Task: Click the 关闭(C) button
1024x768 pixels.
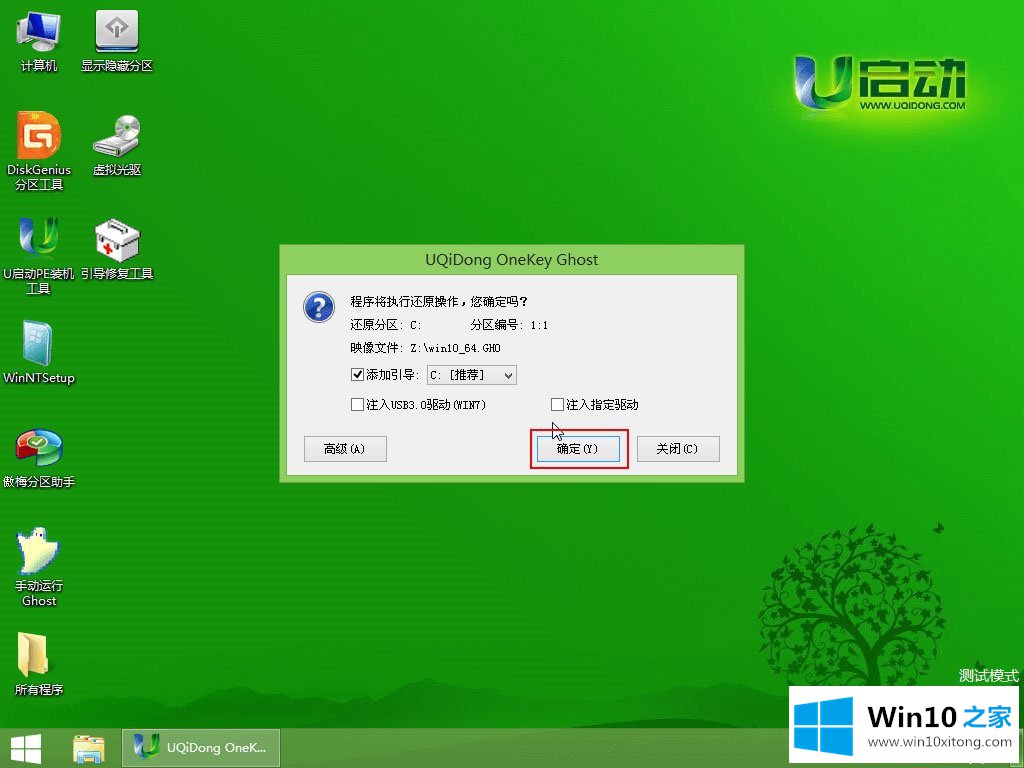Action: (678, 449)
